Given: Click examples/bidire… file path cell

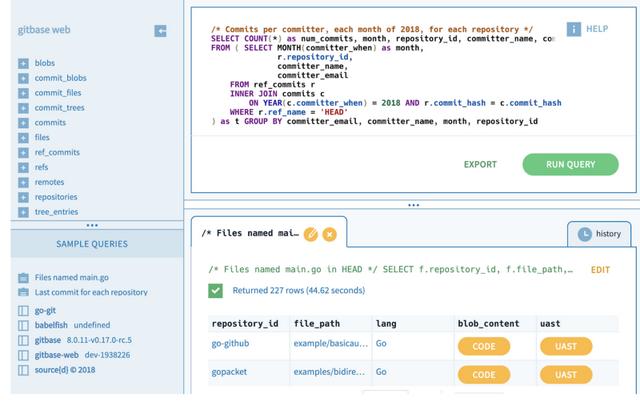Looking at the screenshot, I should pos(329,372).
